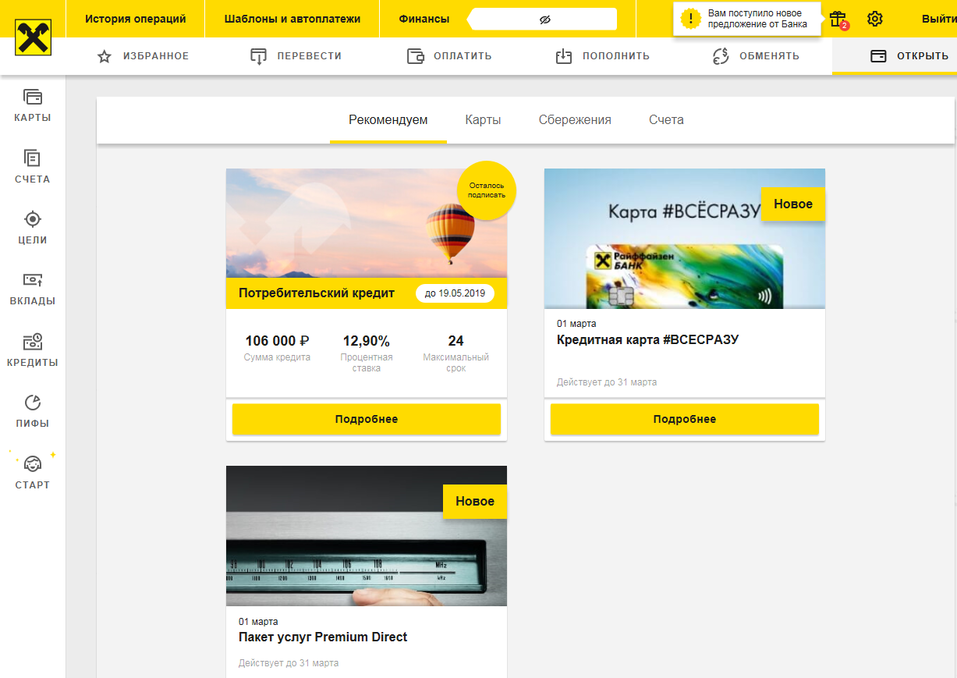
Task: Go to Цели in the sidebar
Action: click(32, 227)
